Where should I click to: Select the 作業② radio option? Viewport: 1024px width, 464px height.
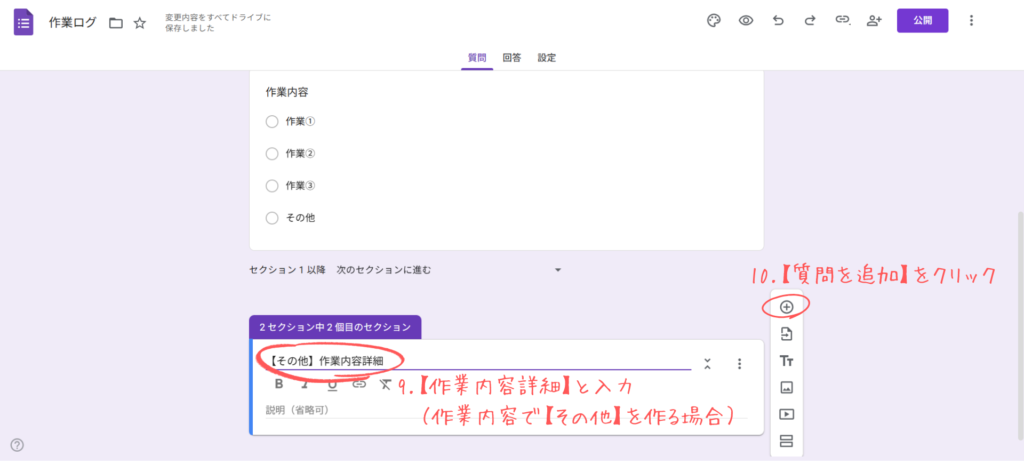[x=272, y=154]
